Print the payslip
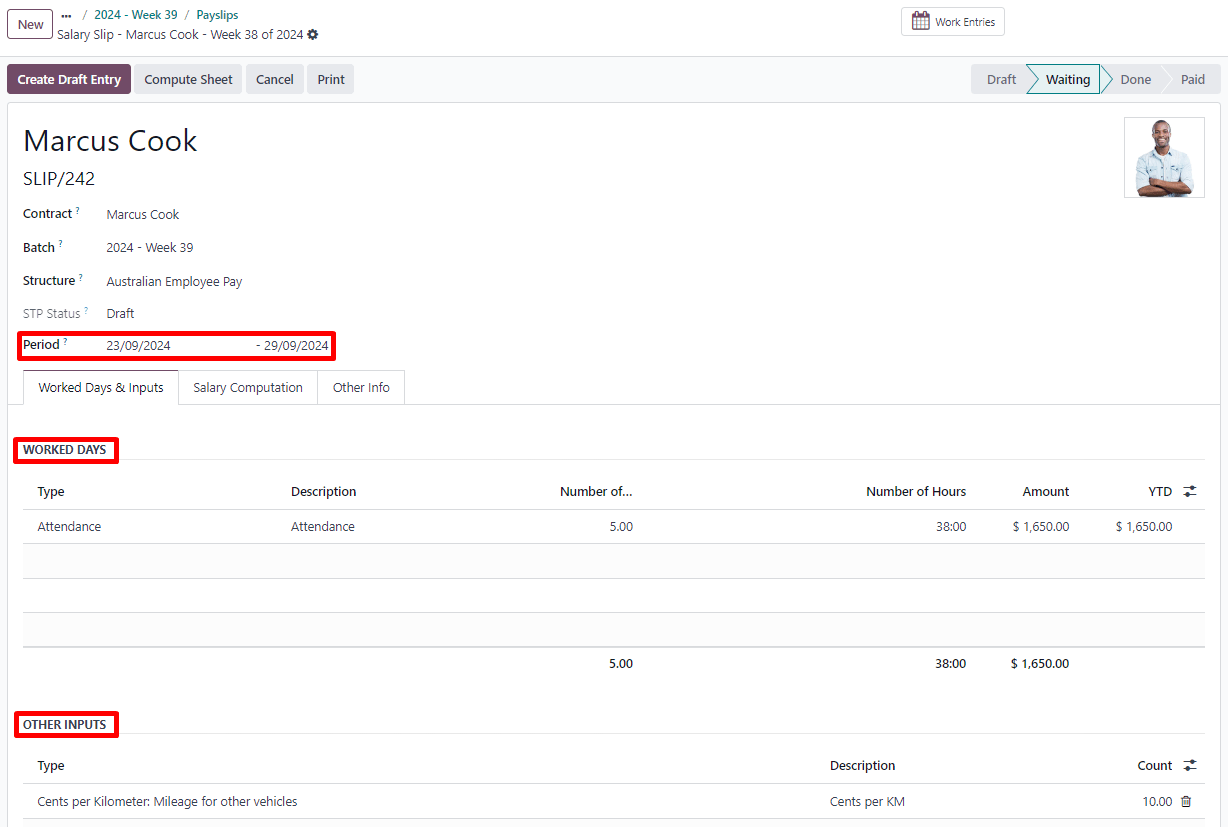 331,80
